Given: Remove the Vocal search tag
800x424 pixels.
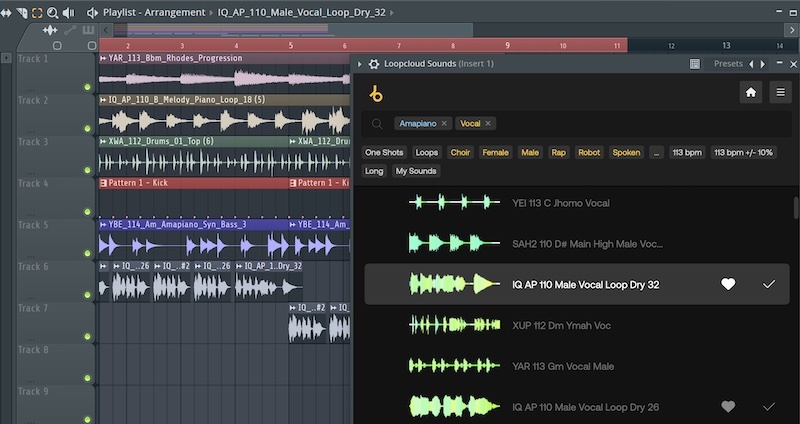Looking at the screenshot, I should point(488,123).
